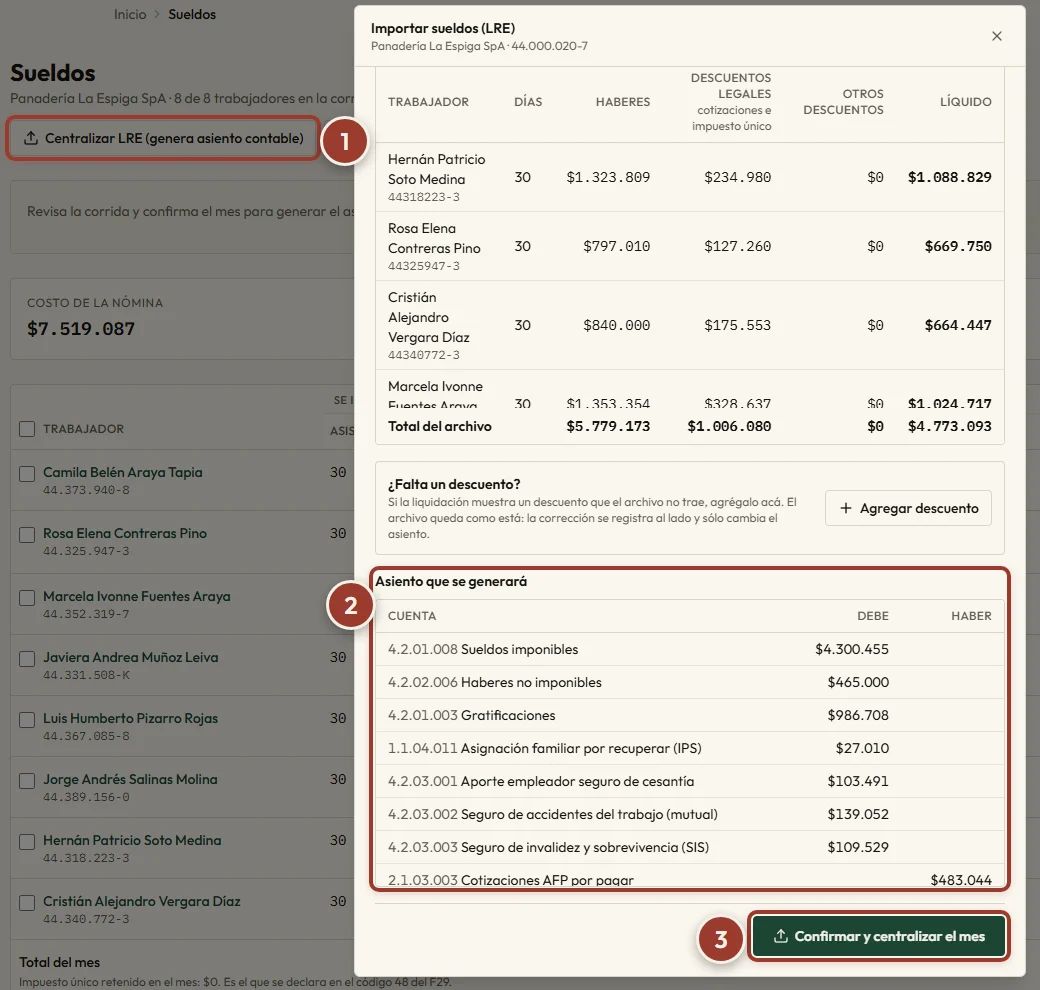Click Rosa Elena Contreras Pino in background list
The image size is (1040, 990).
[125, 533]
